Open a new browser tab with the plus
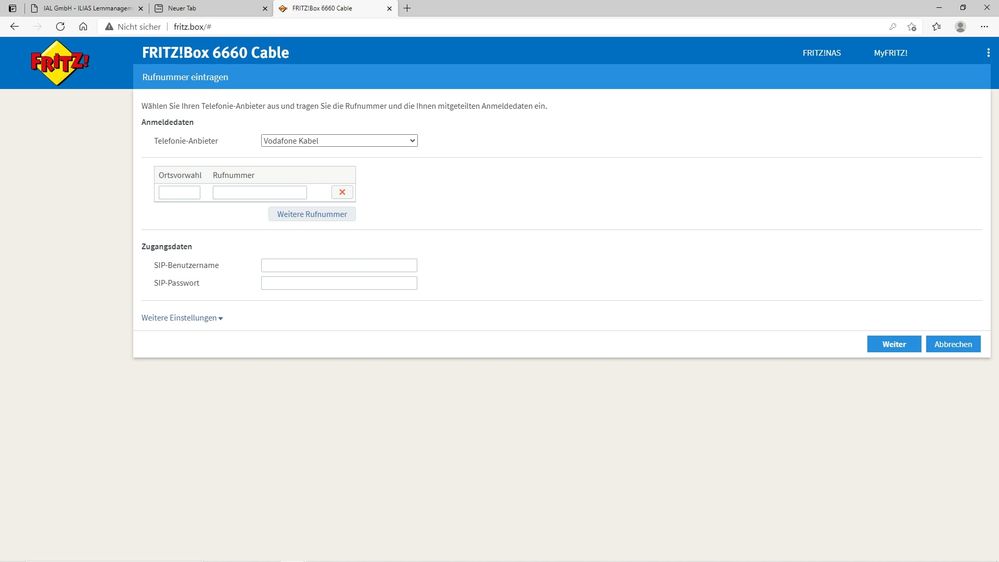Image resolution: width=999 pixels, height=562 pixels. pos(407,8)
